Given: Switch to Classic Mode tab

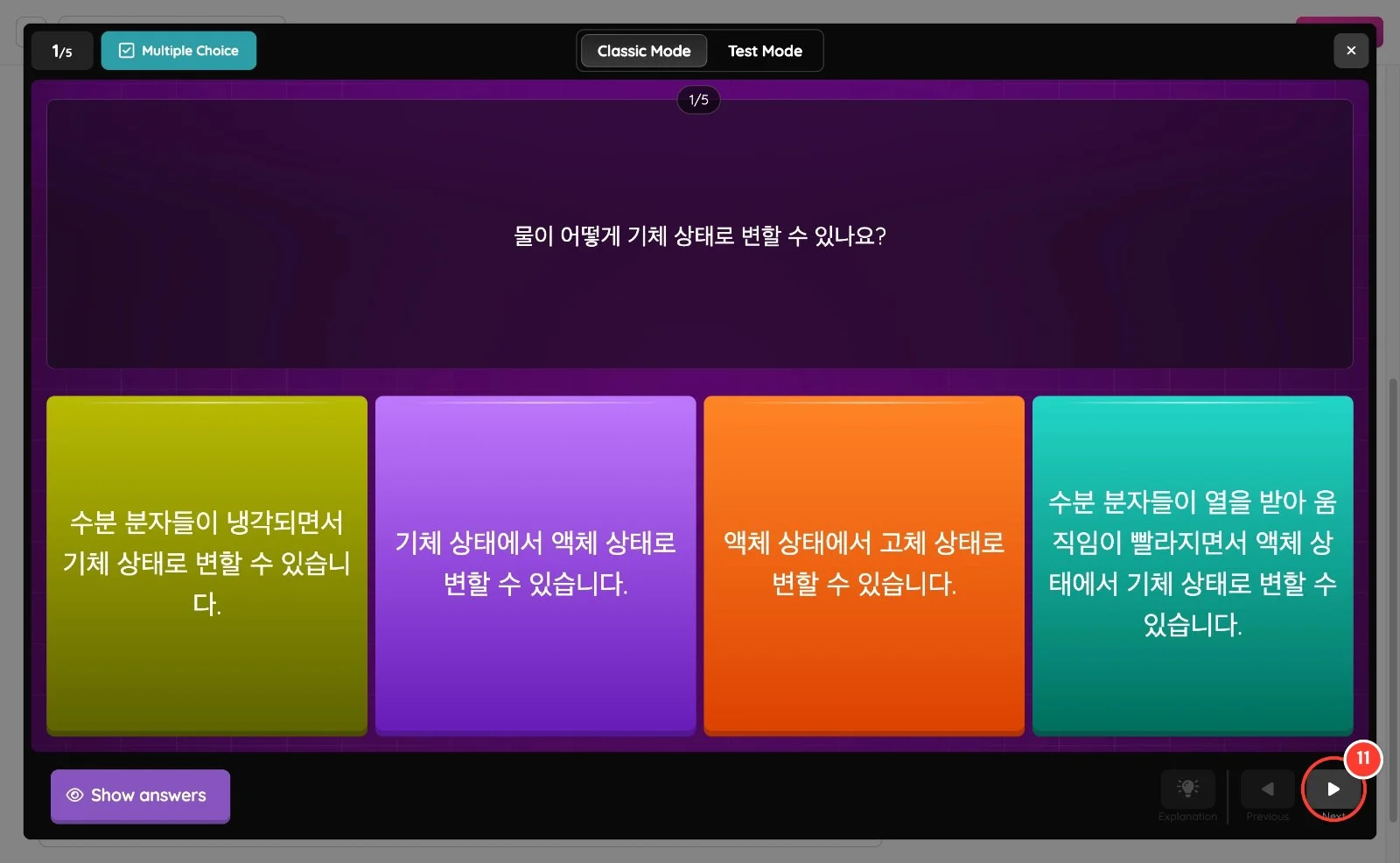Looking at the screenshot, I should [x=644, y=51].
